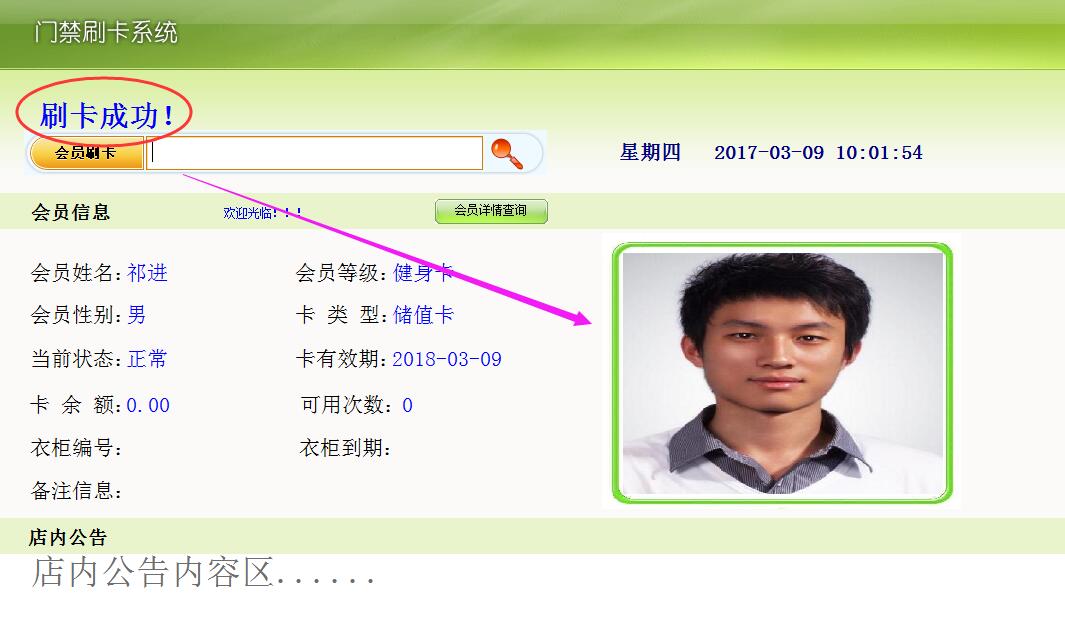Click the date and time display

tap(818, 153)
